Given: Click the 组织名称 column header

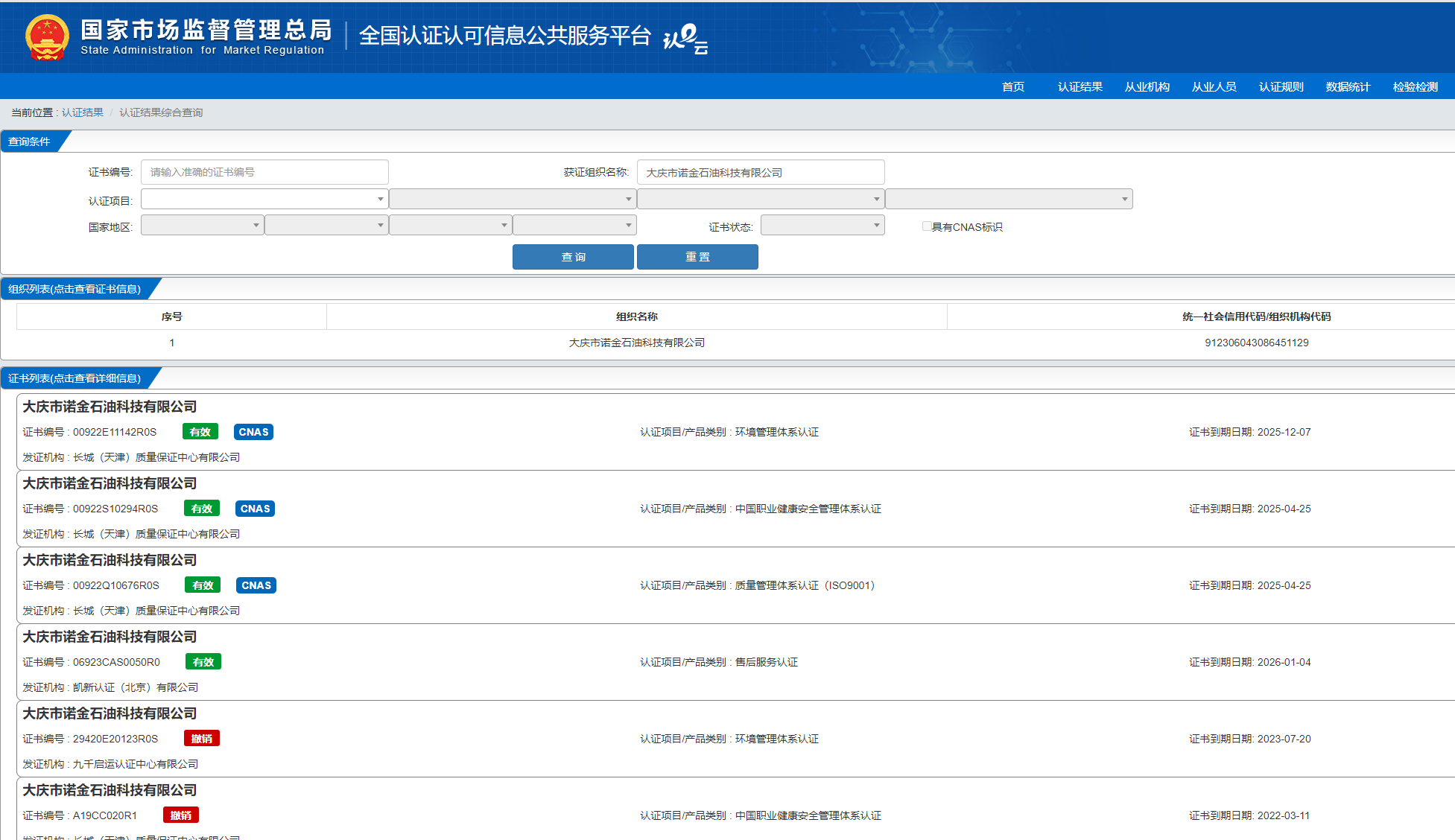Looking at the screenshot, I should click(x=637, y=316).
